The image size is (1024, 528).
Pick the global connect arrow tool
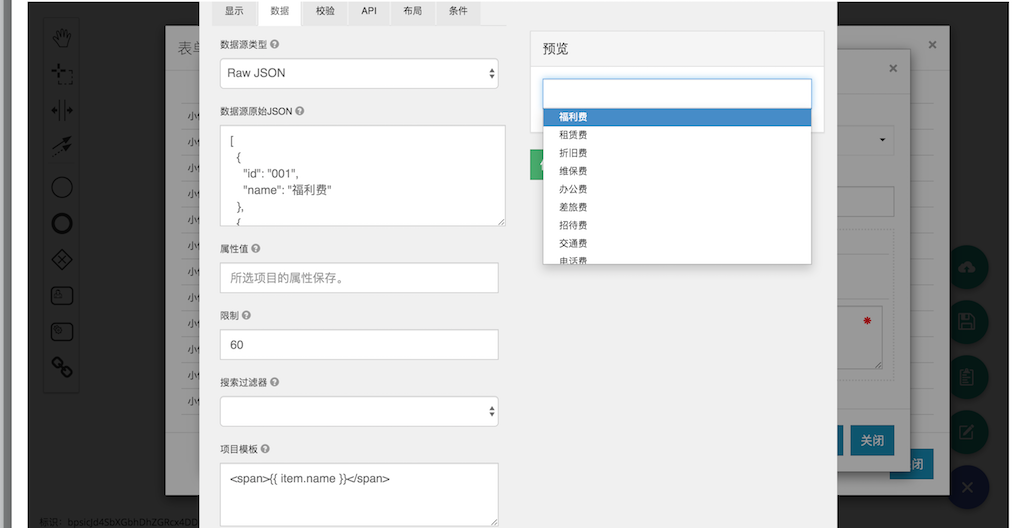62,146
